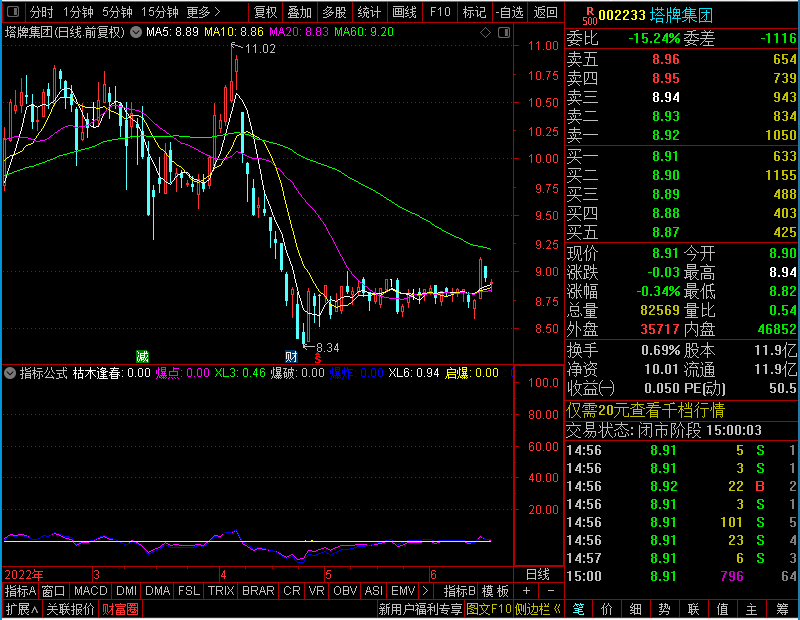Switch to the 价 price tab
Image resolution: width=800 pixels, height=620 pixels.
tap(607, 609)
